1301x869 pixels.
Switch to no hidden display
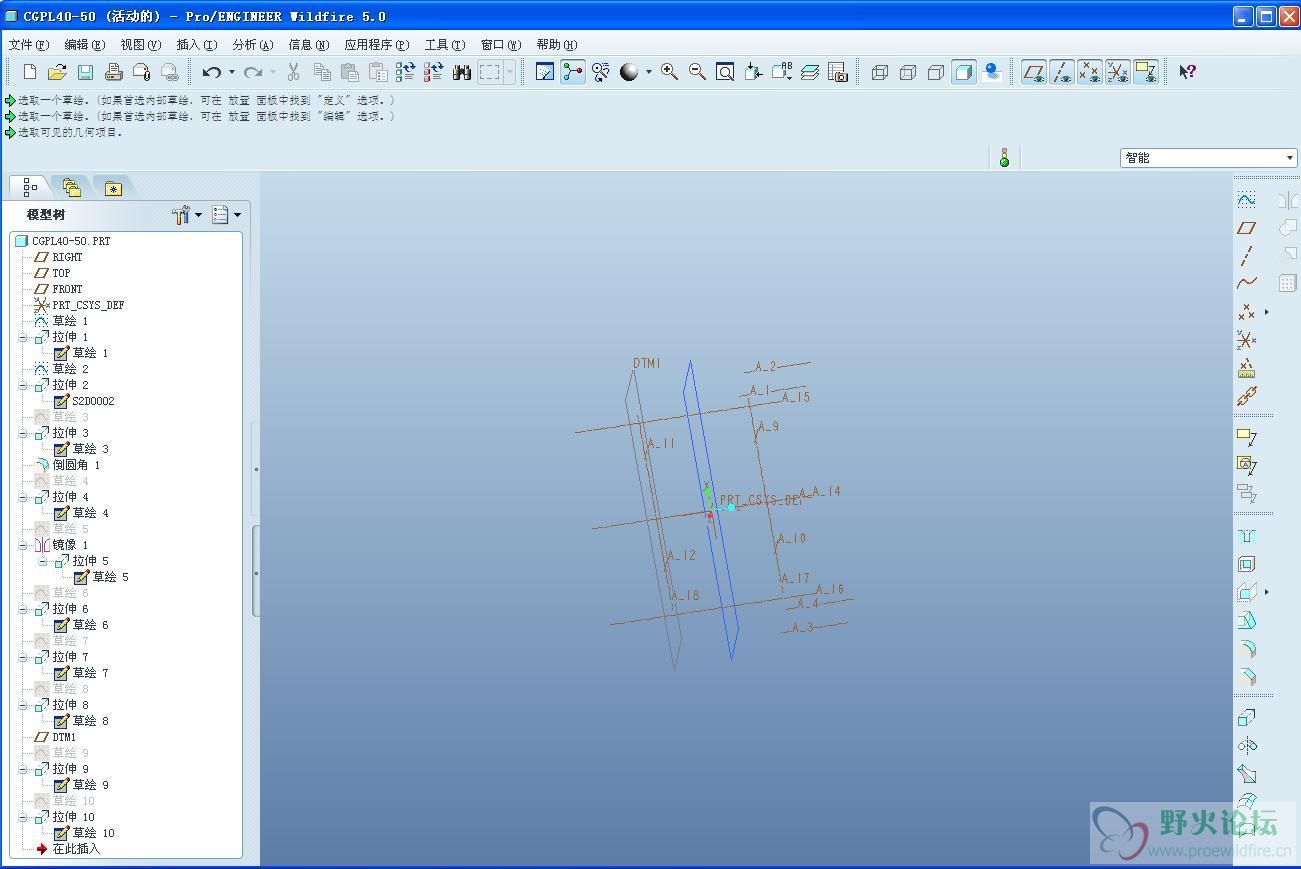point(936,72)
